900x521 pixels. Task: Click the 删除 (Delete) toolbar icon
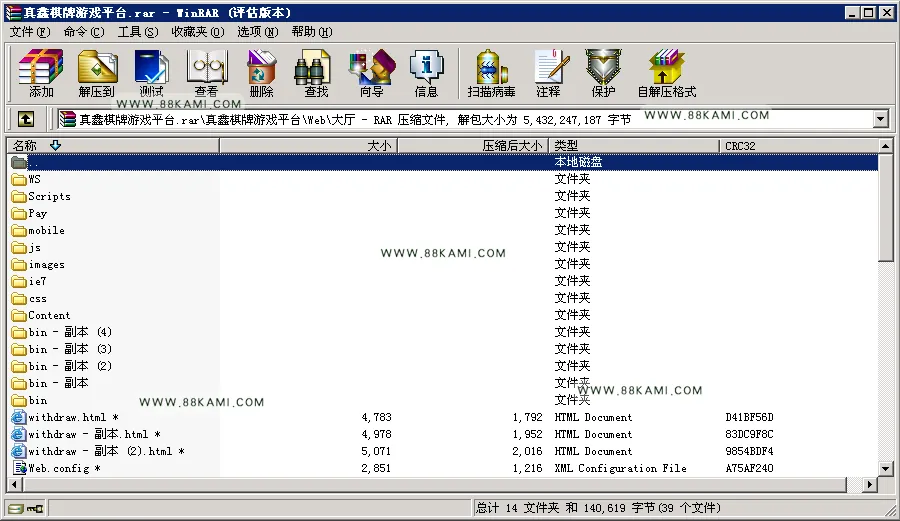click(261, 73)
